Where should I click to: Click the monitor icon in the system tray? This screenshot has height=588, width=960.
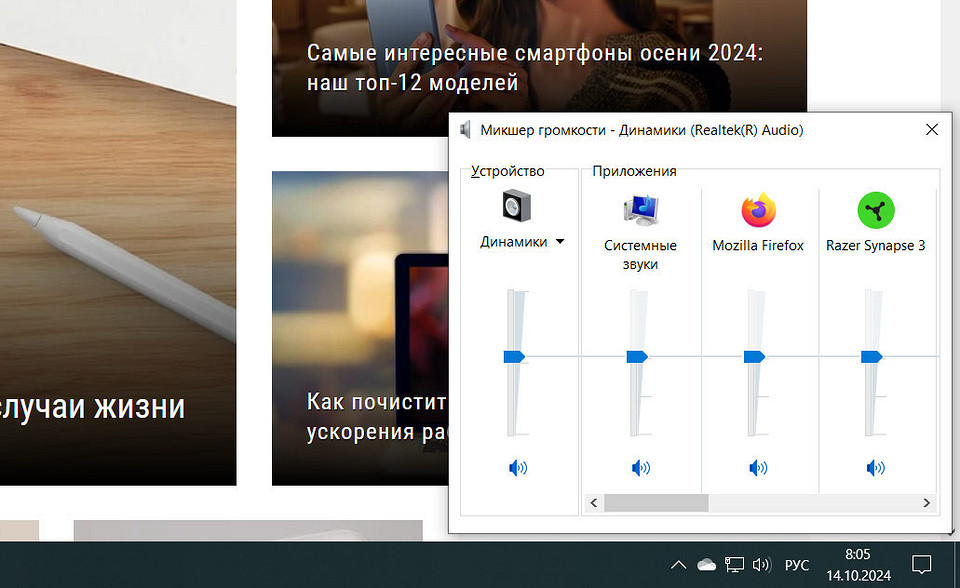[734, 563]
